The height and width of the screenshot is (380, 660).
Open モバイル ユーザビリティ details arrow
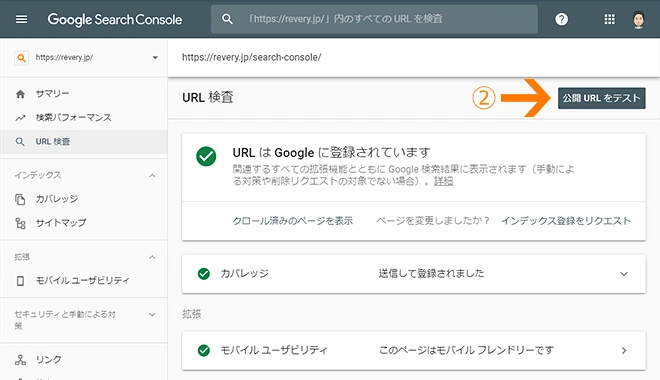[x=624, y=350]
